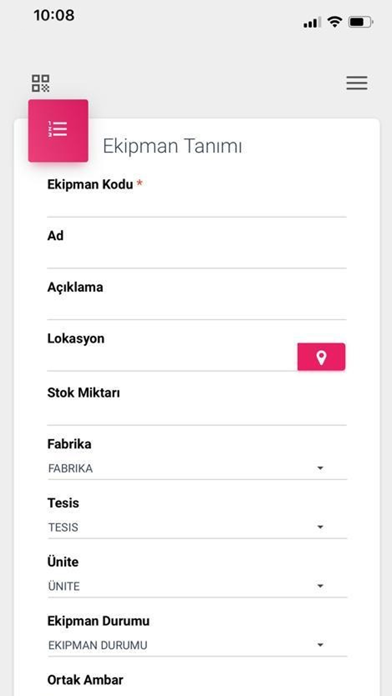
Task: Focus the Ad input field
Action: [x=197, y=257]
